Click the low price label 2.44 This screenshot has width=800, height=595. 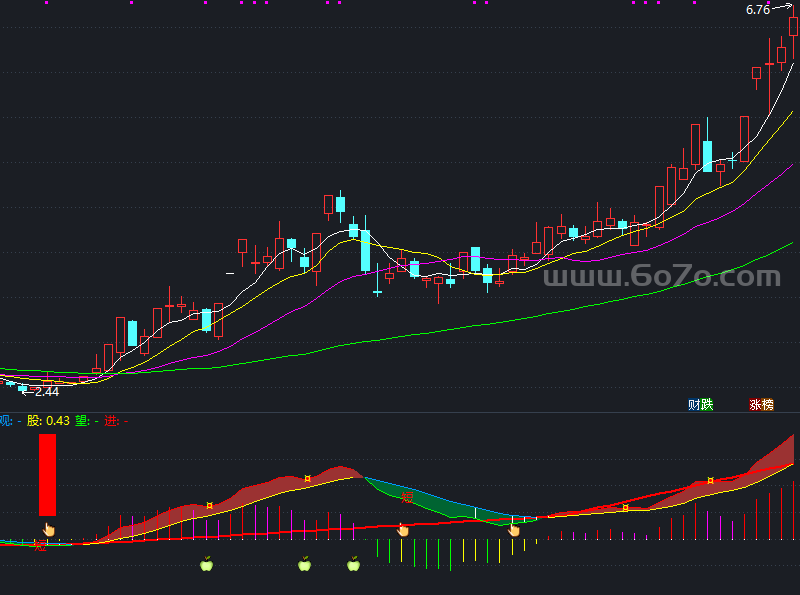point(47,392)
